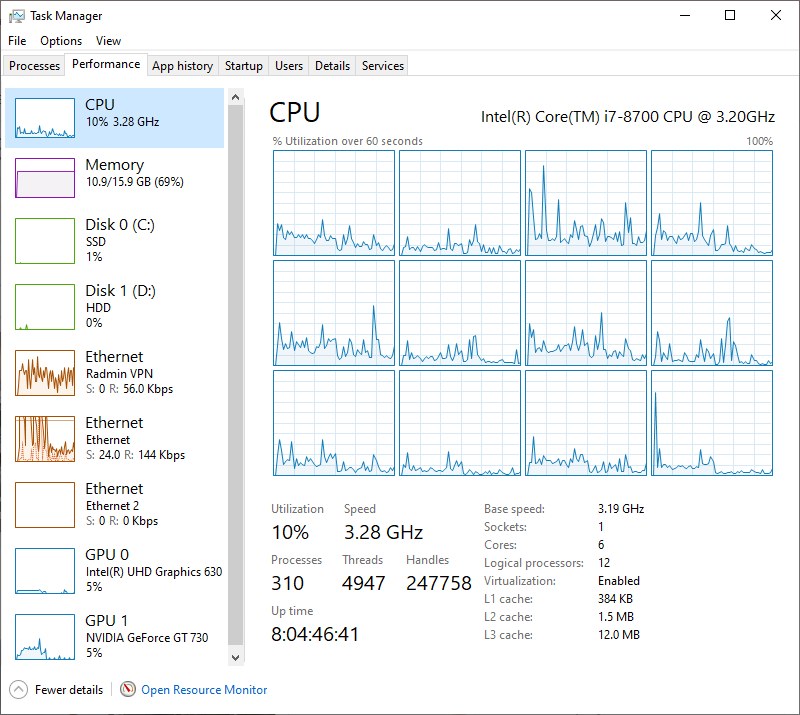Click the Resource Monitor icon
The image size is (800, 715).
click(x=128, y=689)
